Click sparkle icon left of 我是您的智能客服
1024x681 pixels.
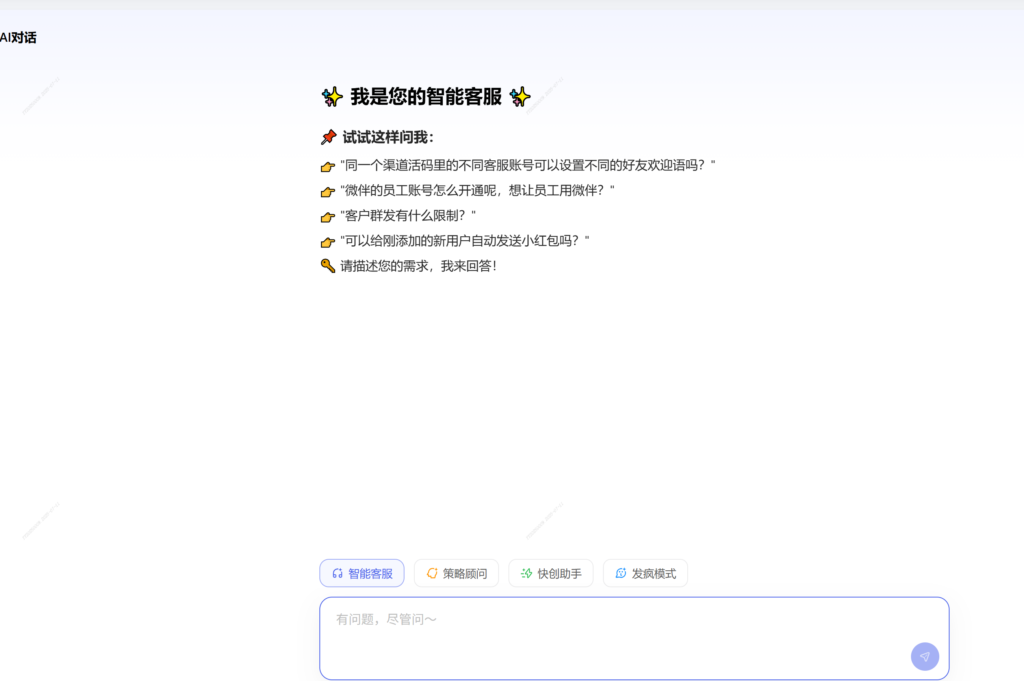332,97
